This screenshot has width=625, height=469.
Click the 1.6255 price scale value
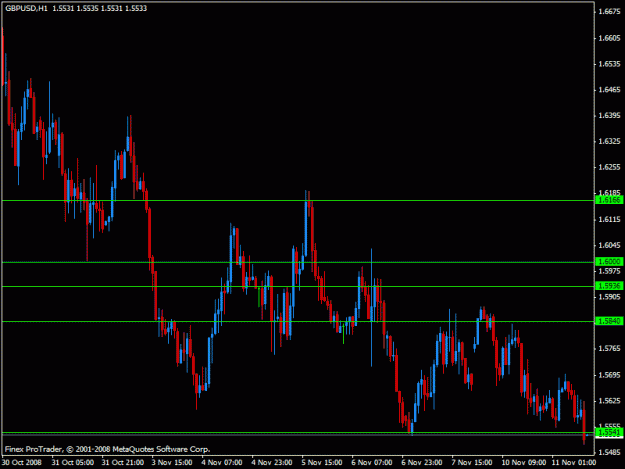[609, 167]
